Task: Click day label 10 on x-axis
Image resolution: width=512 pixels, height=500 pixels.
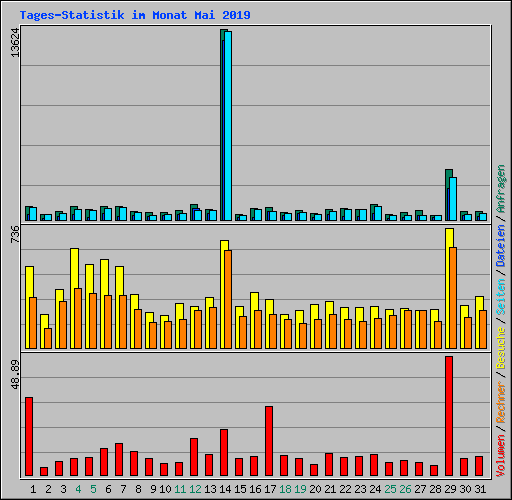Action: 165,489
